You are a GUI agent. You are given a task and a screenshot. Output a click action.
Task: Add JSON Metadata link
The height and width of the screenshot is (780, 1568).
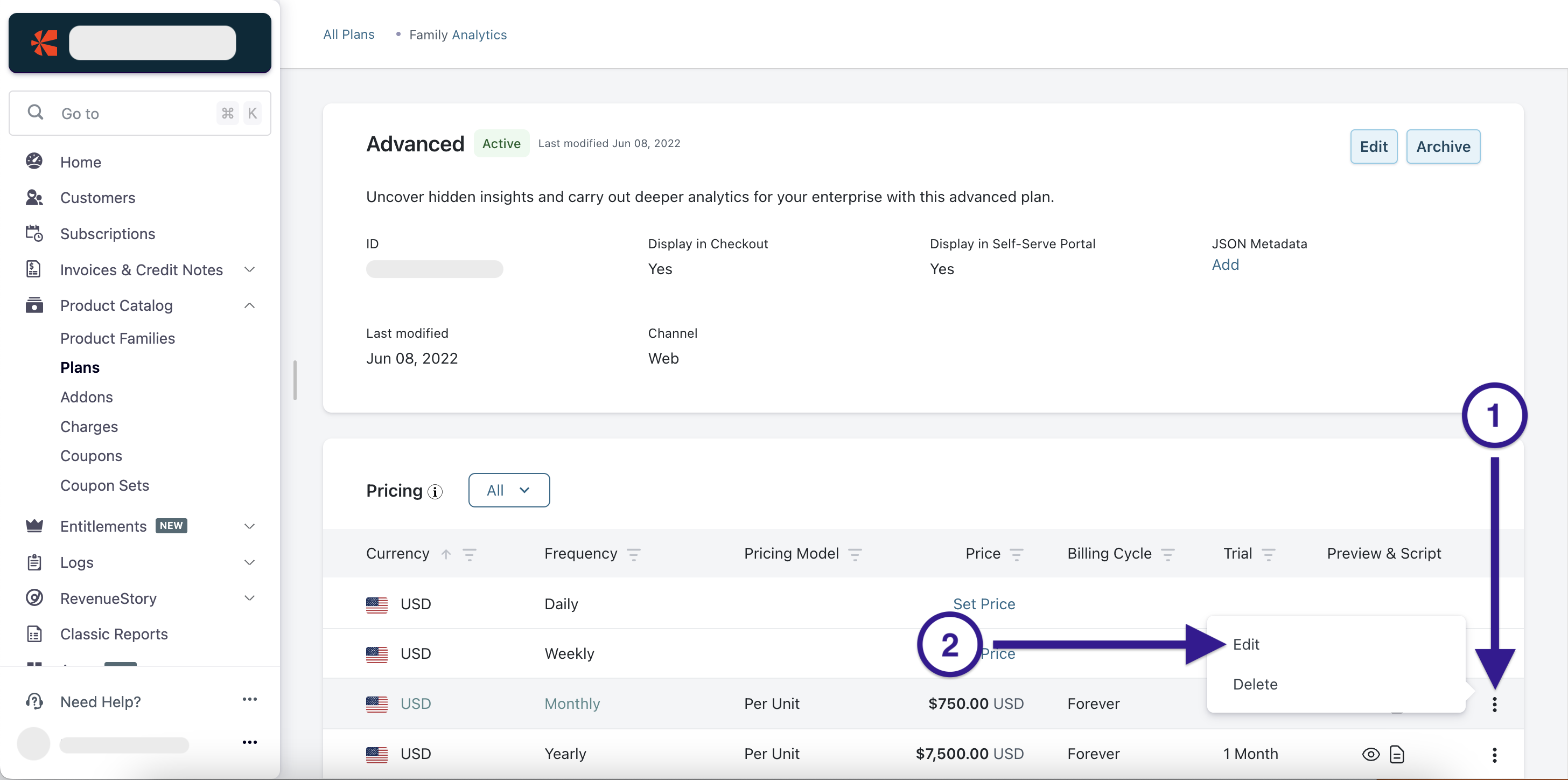[x=1226, y=265]
